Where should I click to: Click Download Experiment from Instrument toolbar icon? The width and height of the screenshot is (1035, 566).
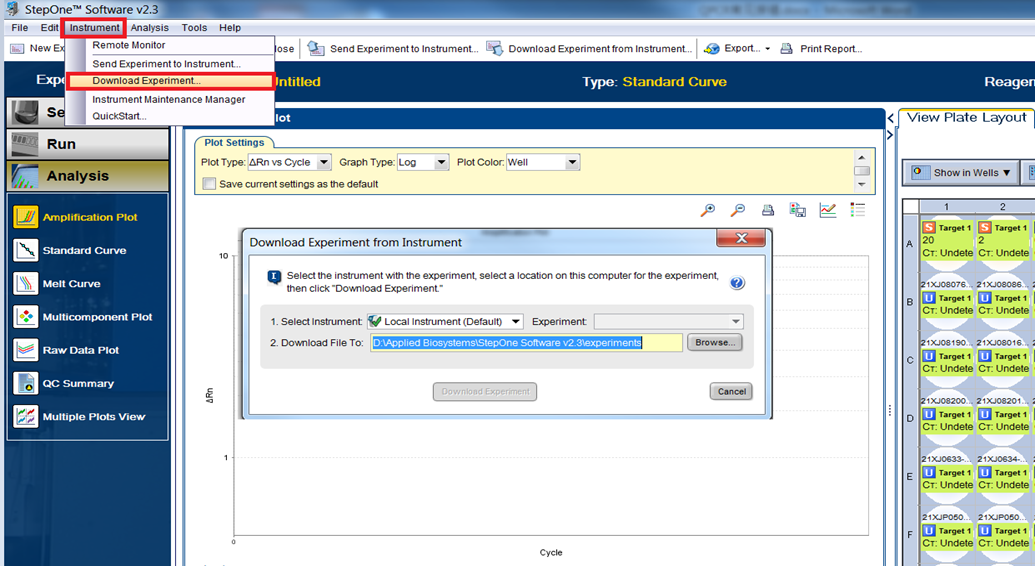click(494, 48)
